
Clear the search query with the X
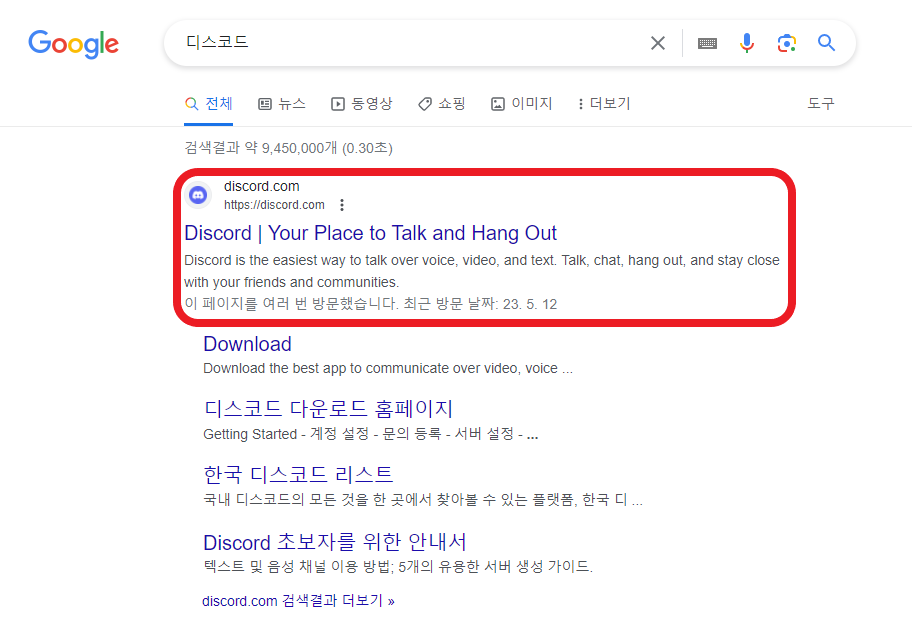(x=658, y=43)
